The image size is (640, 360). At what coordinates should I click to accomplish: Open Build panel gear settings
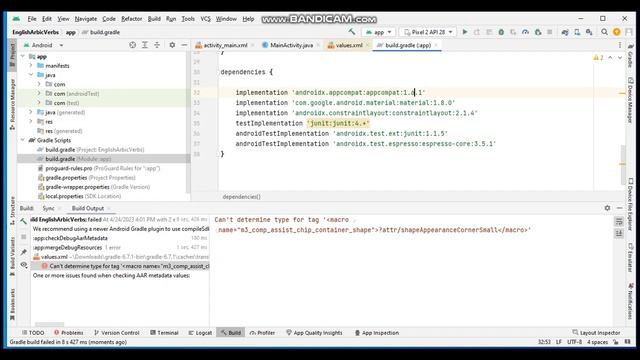click(607, 208)
